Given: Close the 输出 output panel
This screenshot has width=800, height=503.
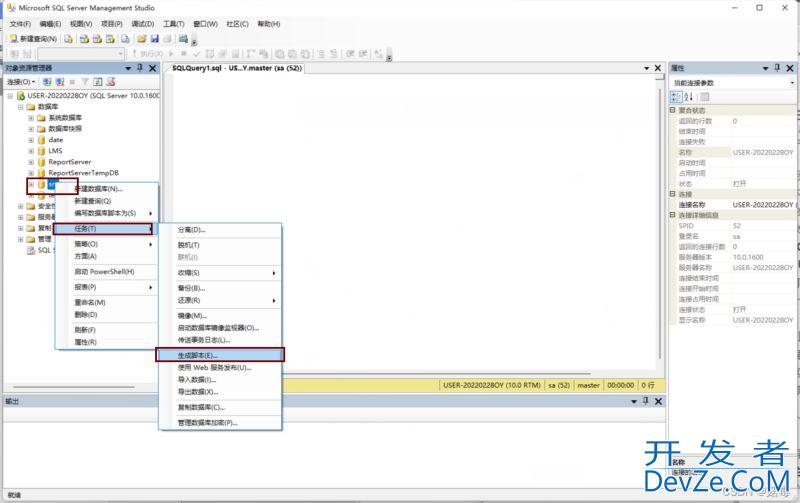Looking at the screenshot, I should point(659,401).
